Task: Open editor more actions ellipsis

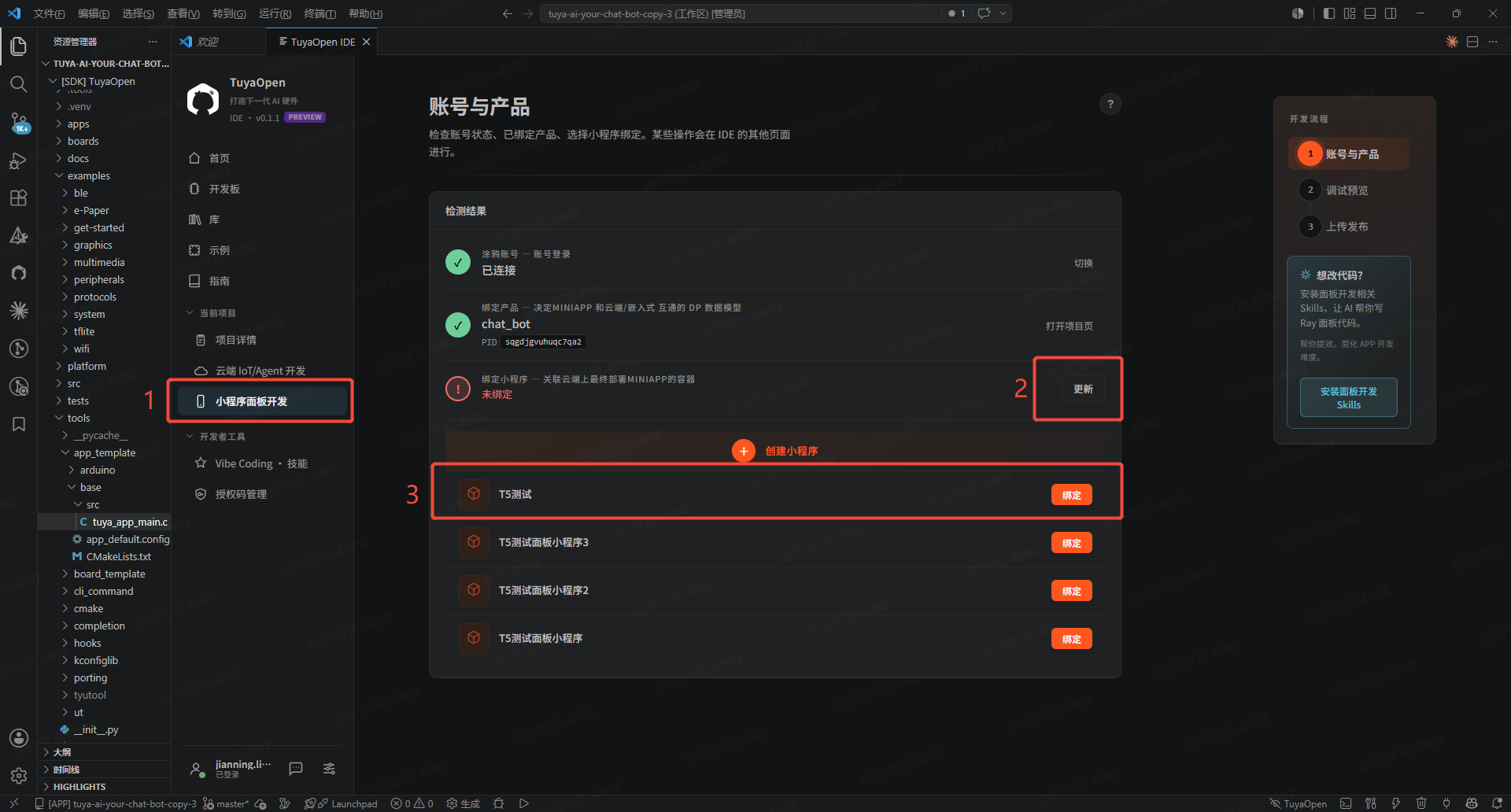Action: (x=1493, y=42)
